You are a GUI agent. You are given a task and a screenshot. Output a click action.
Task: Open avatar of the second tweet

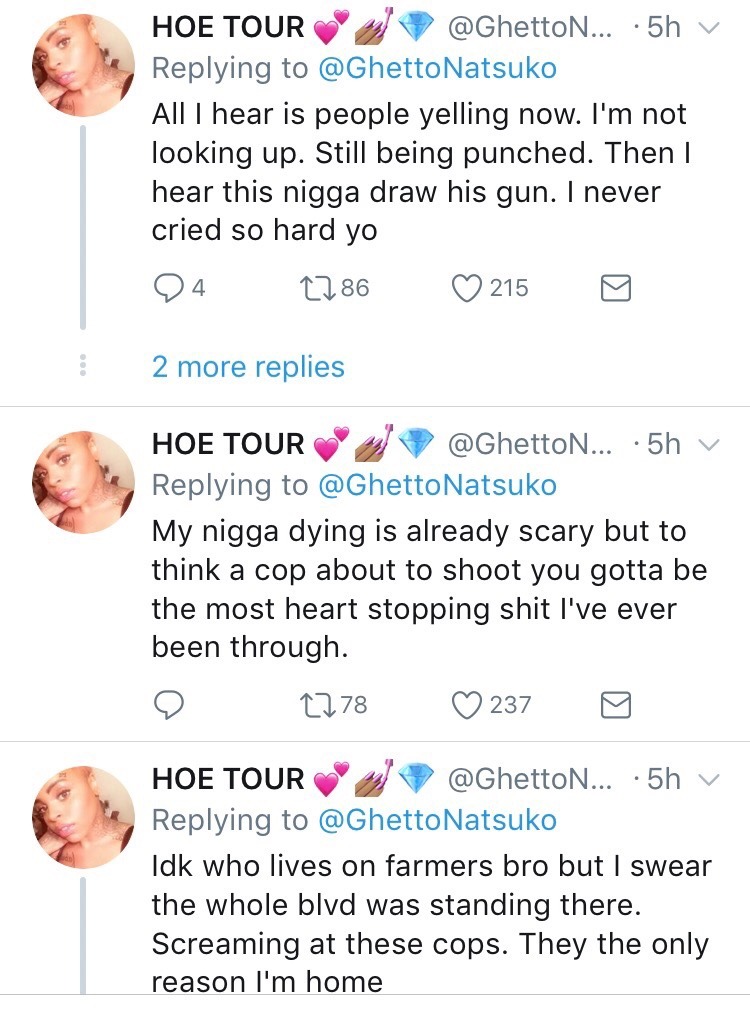[x=84, y=481]
